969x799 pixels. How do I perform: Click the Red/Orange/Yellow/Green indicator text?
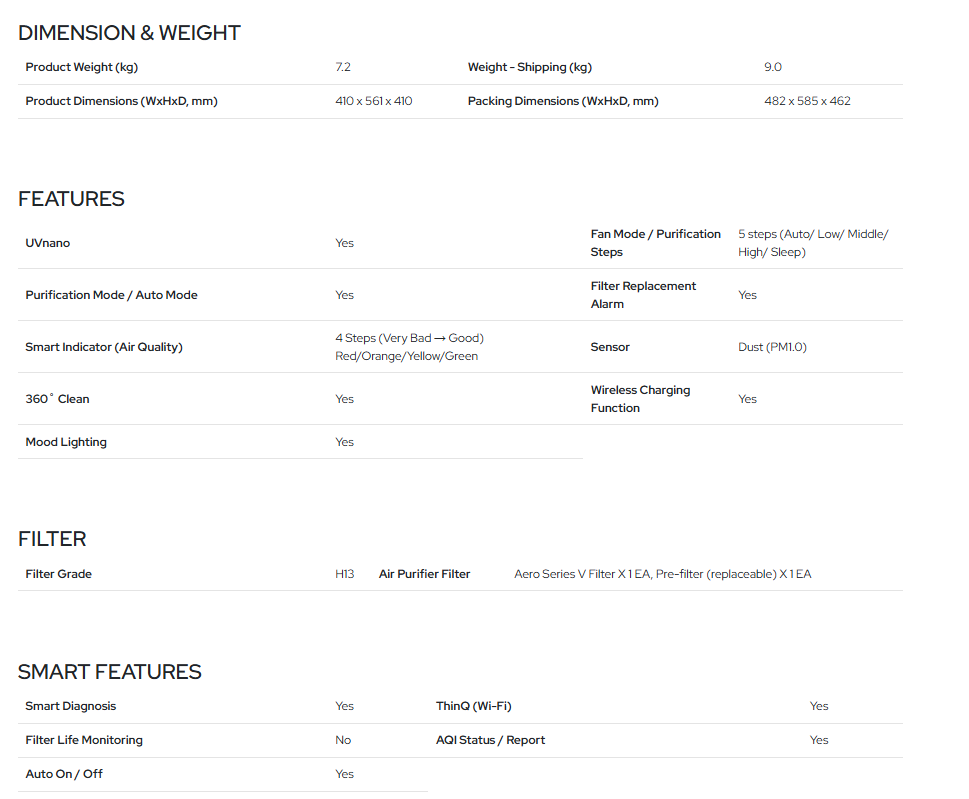(x=406, y=356)
